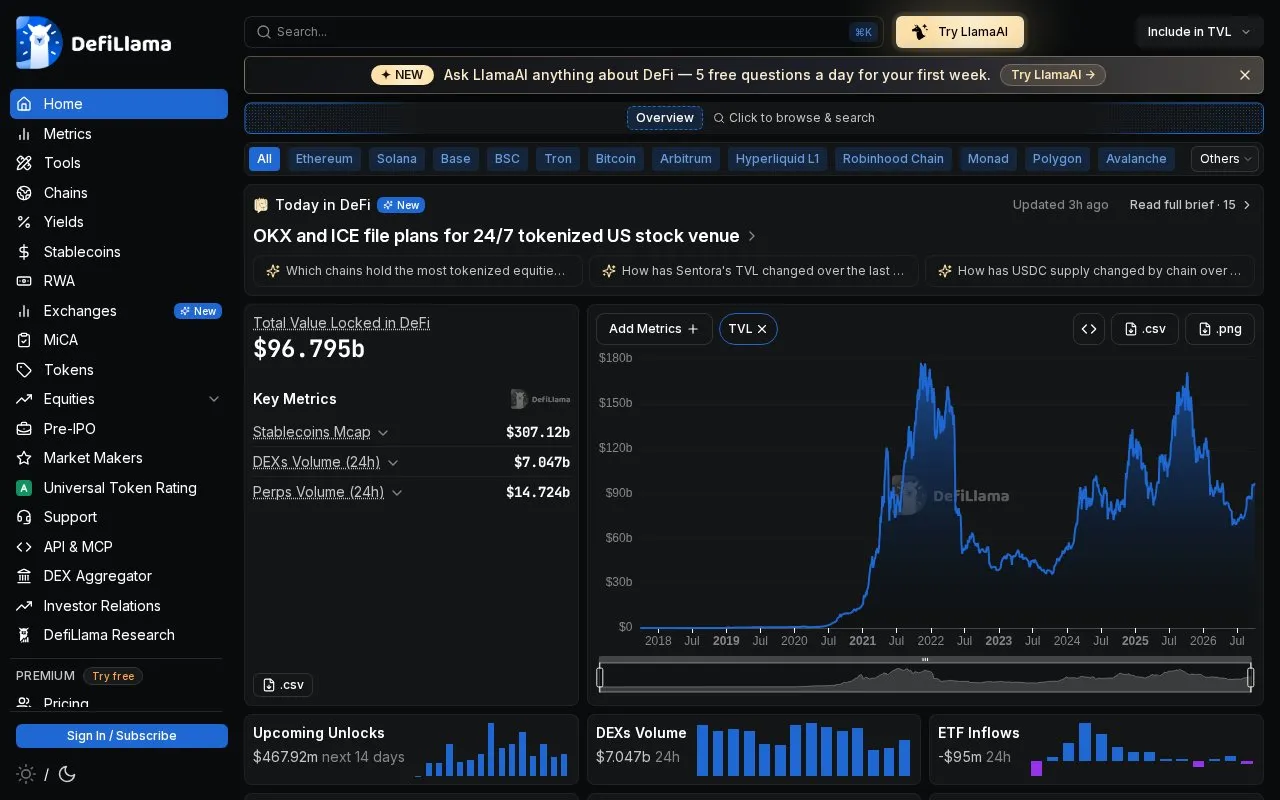Switch to the Hyperliquid L1 tab

(777, 159)
